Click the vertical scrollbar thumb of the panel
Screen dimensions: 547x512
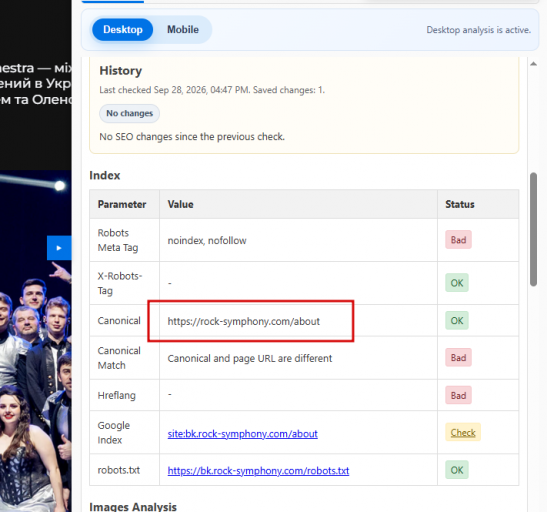533,229
